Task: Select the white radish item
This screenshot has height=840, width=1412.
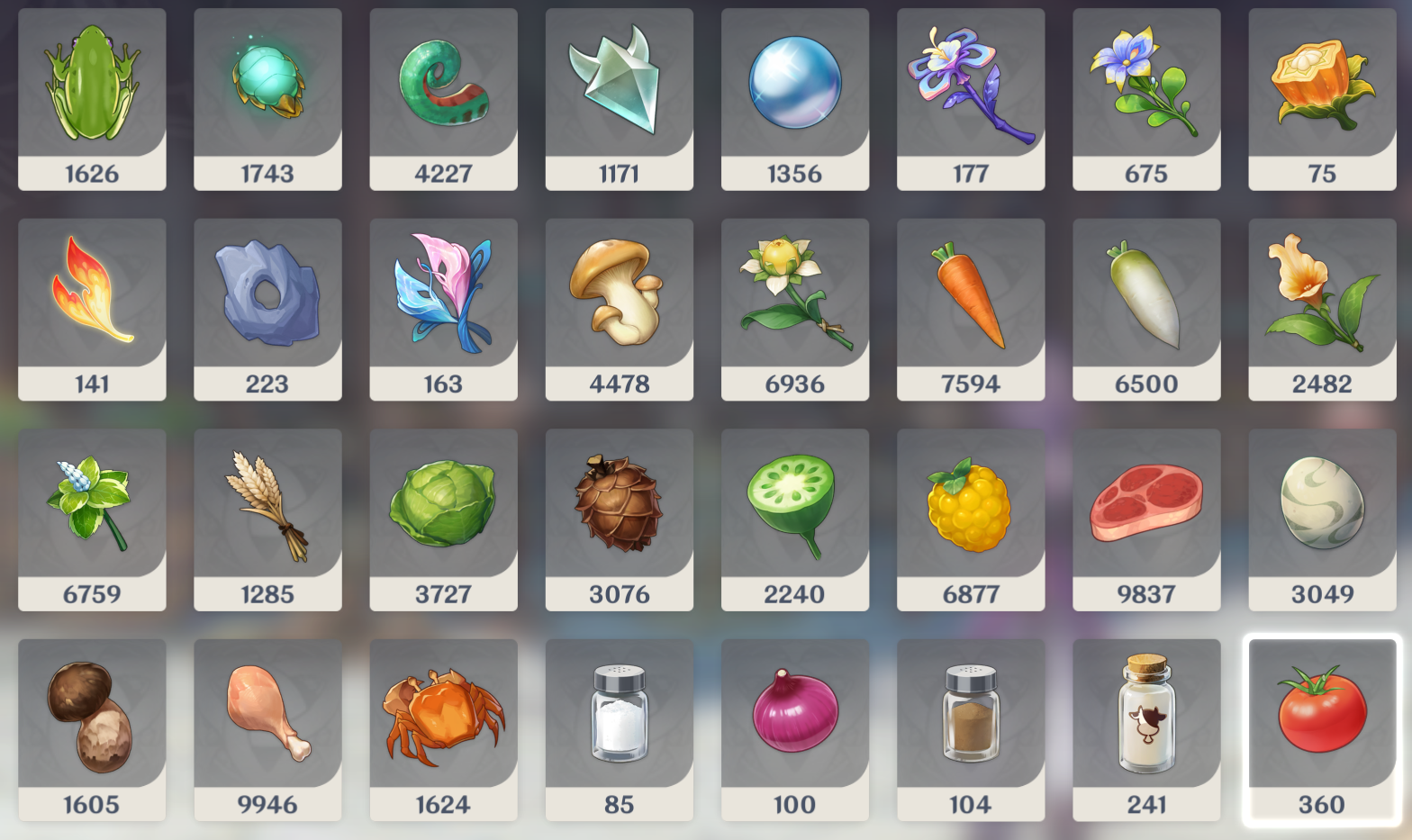Action: click(1146, 309)
